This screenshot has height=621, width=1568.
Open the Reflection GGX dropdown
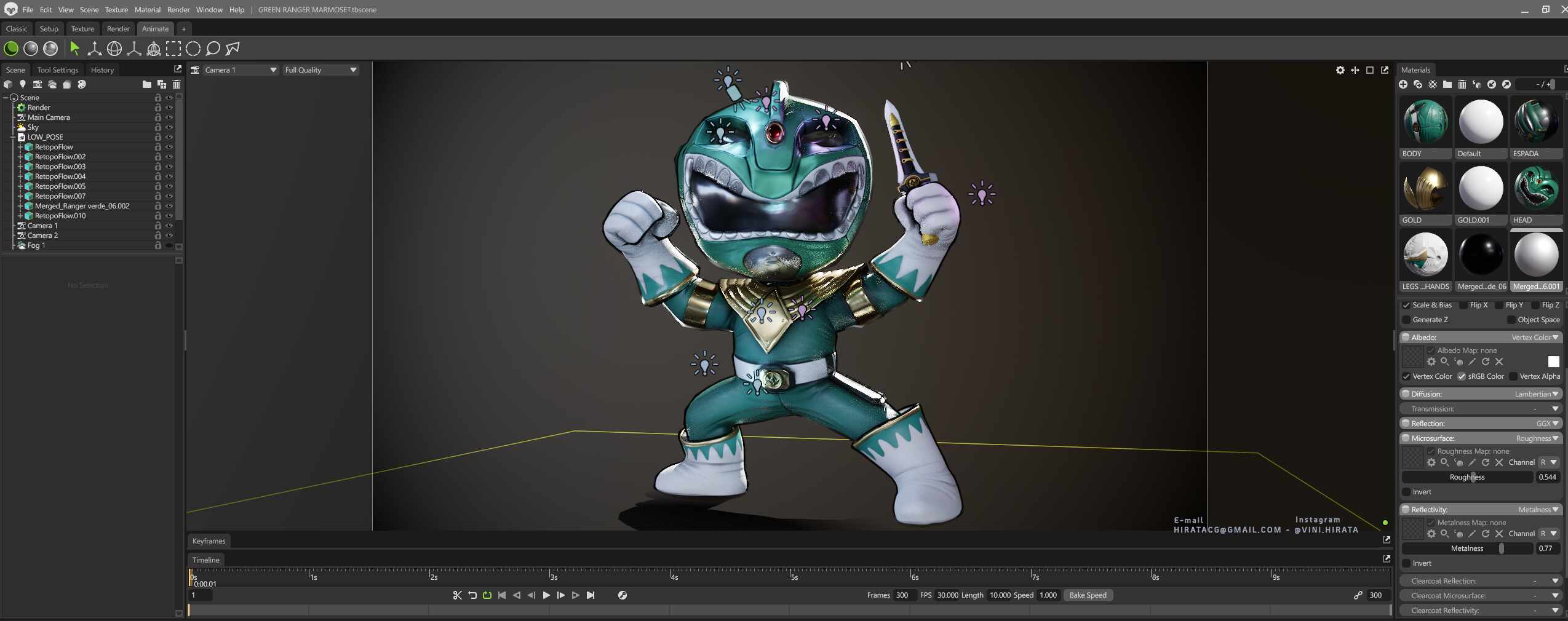(1547, 424)
